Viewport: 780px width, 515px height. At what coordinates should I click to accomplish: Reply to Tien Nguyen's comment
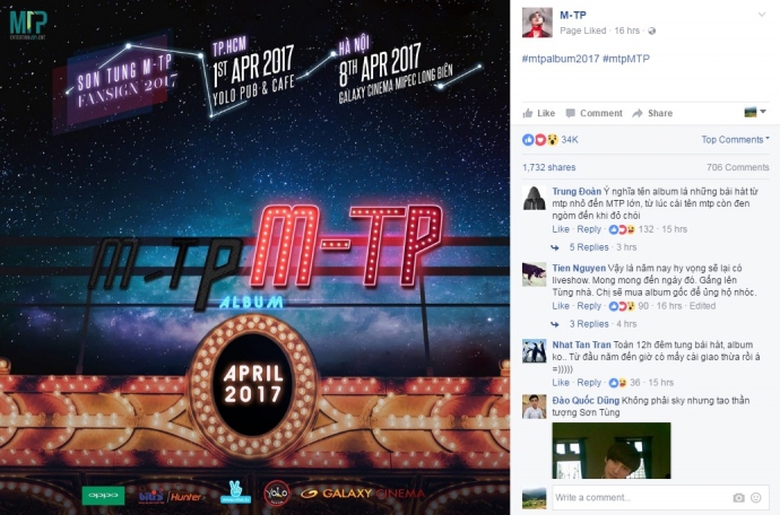pos(589,306)
